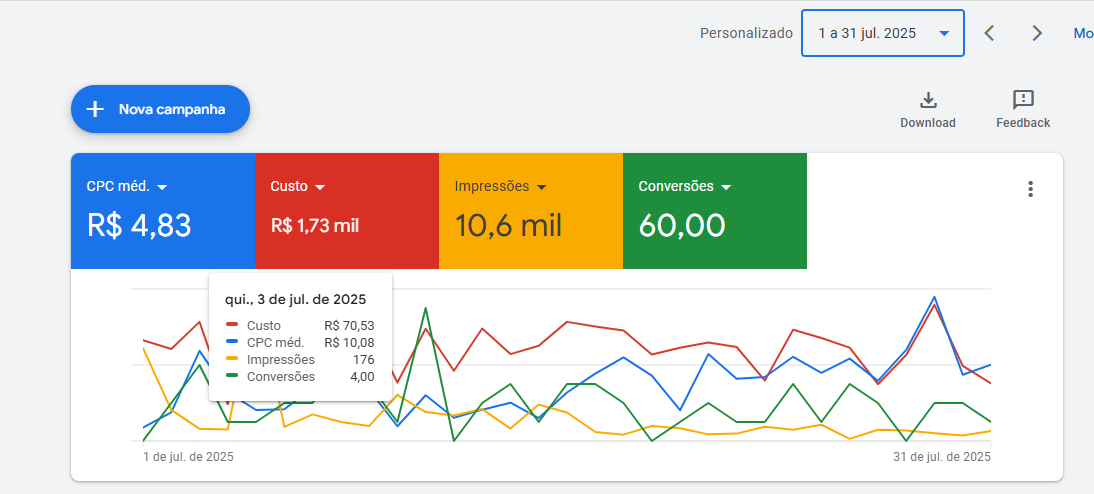Expand the Custo metric dropdown arrow

[x=320, y=187]
